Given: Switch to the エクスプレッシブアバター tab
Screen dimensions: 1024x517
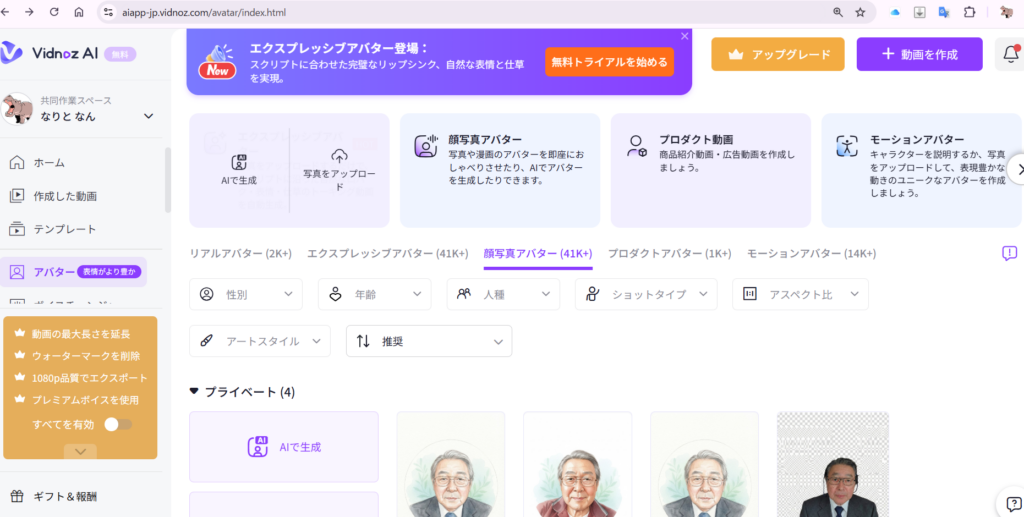Looking at the screenshot, I should [x=387, y=254].
